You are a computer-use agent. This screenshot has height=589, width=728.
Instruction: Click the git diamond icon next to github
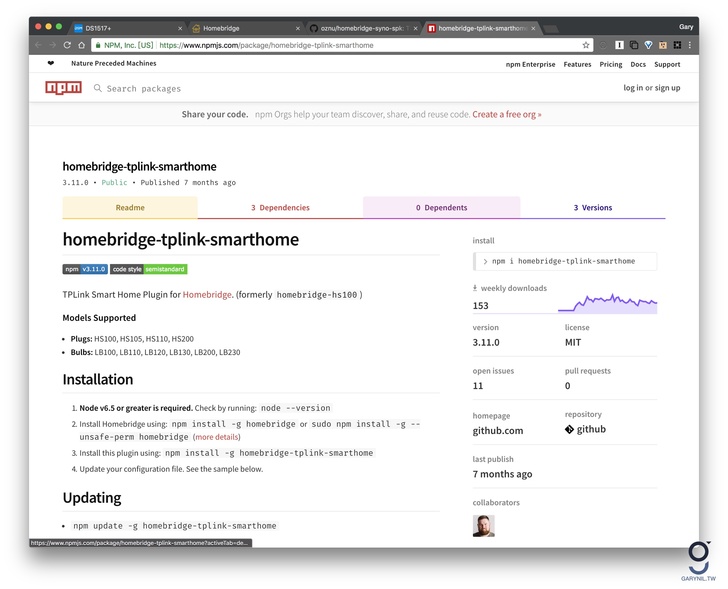click(569, 429)
